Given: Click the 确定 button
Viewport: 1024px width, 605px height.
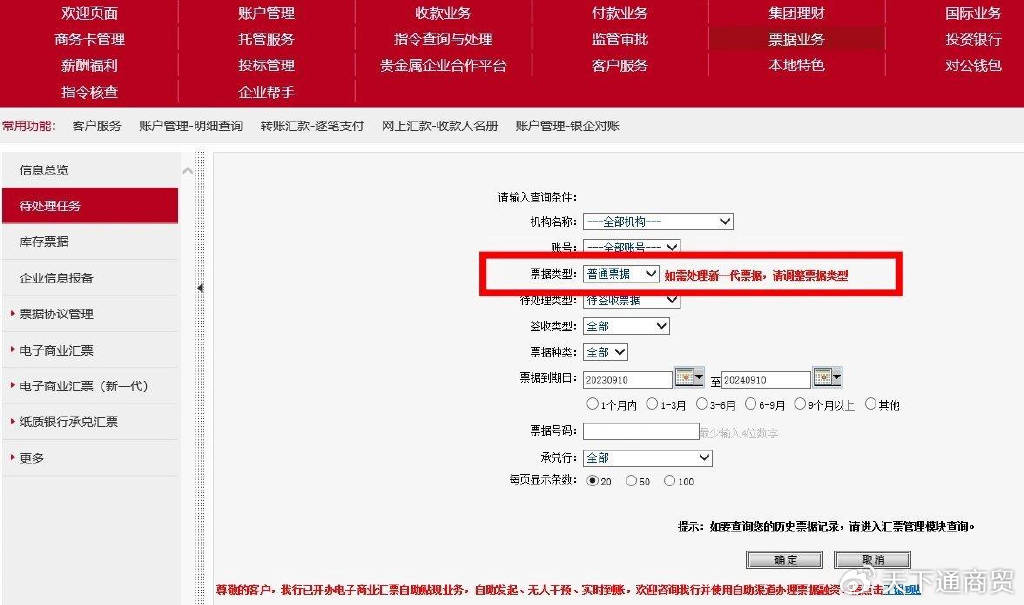Looking at the screenshot, I should 784,559.
